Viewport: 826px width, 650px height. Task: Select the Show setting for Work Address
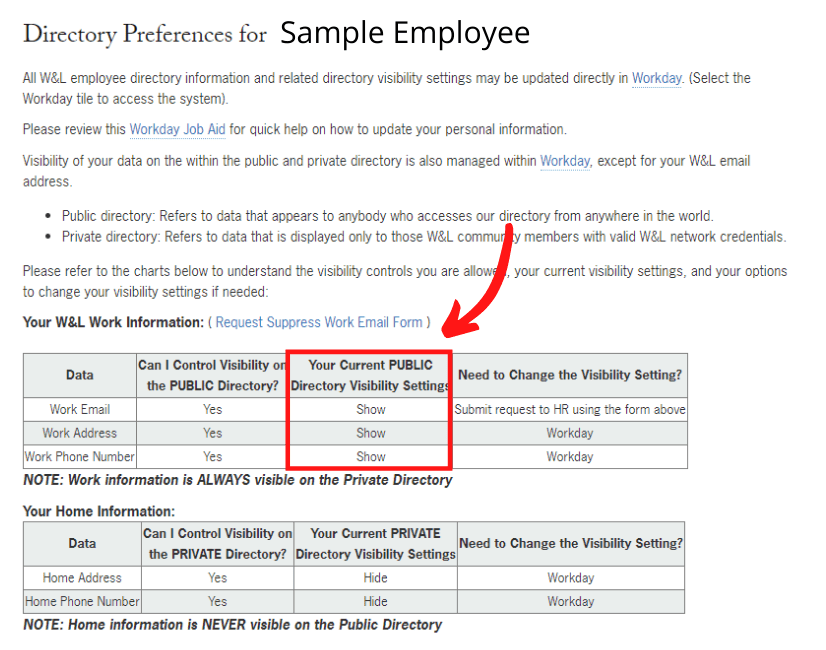tap(370, 433)
